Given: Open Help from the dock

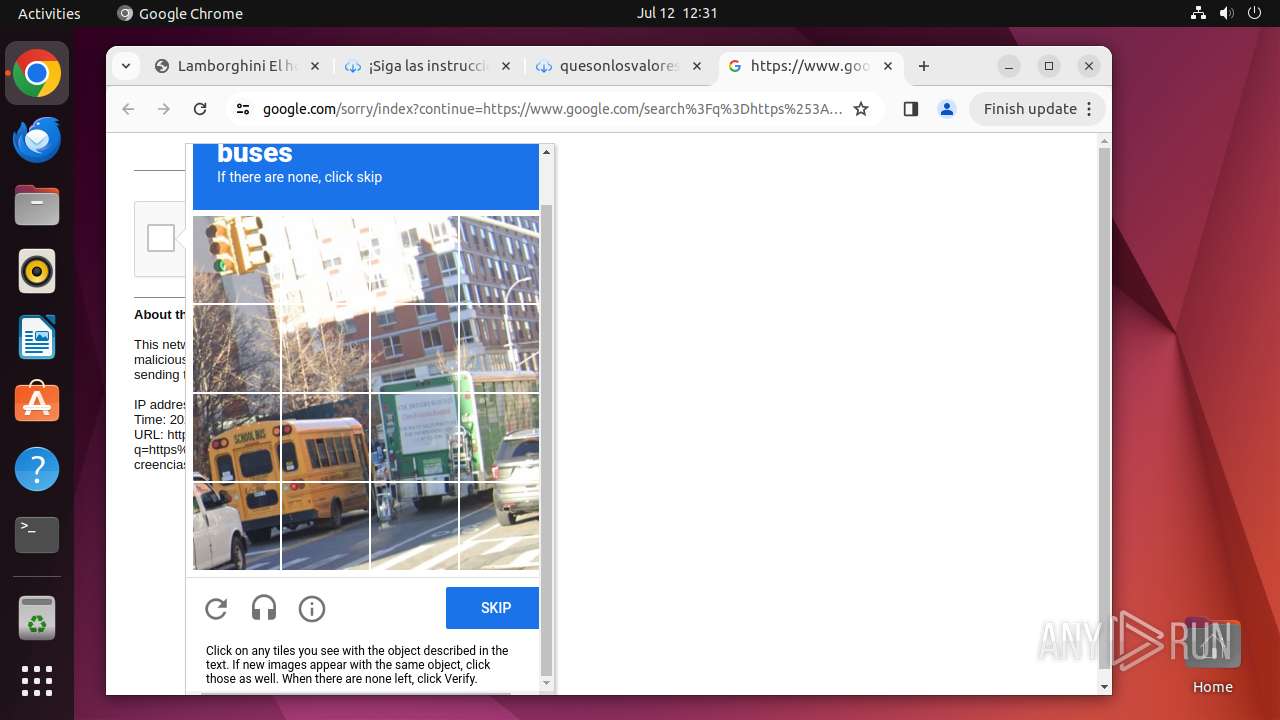Looking at the screenshot, I should click(x=37, y=469).
